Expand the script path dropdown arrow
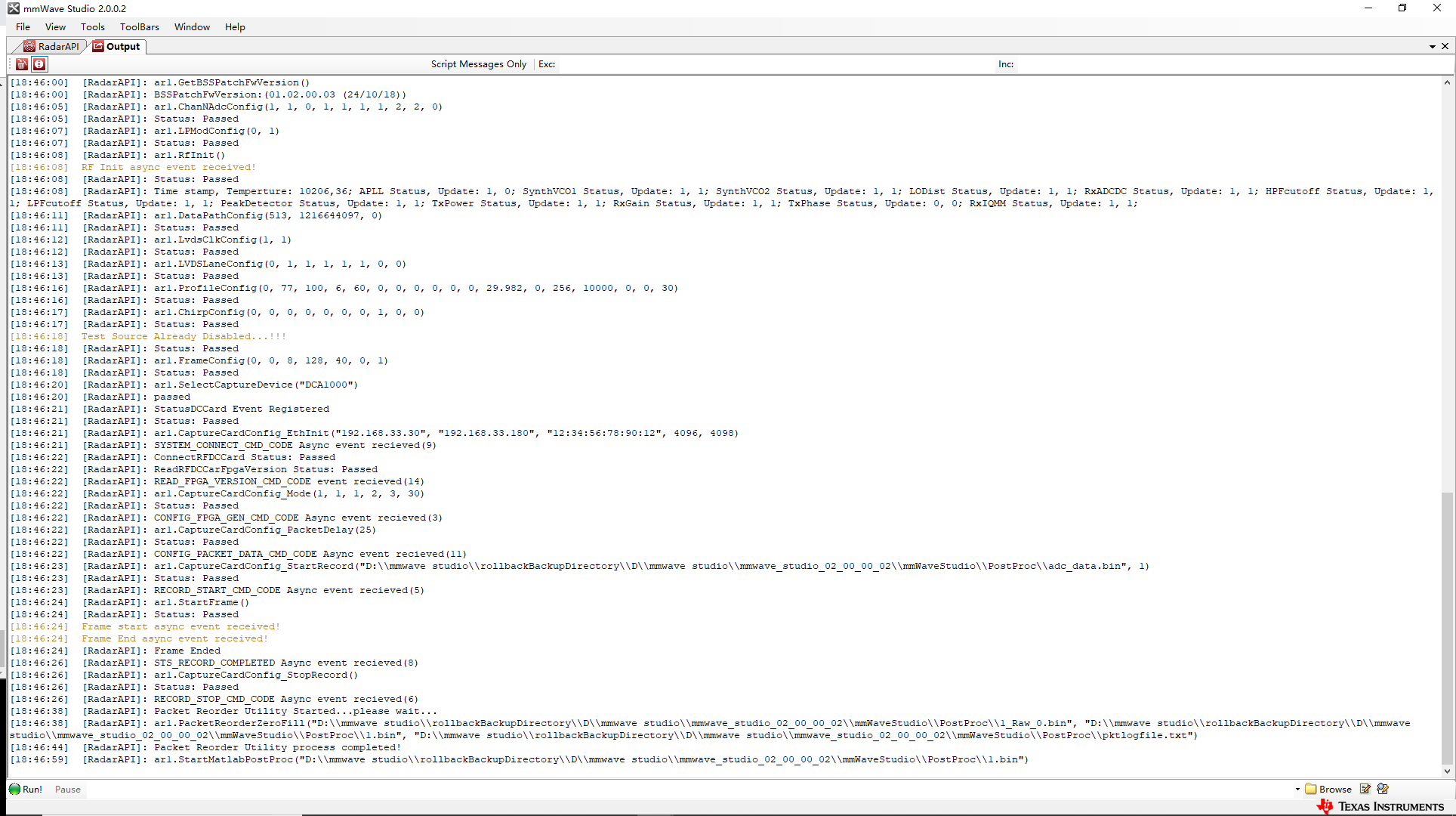 tap(1297, 790)
